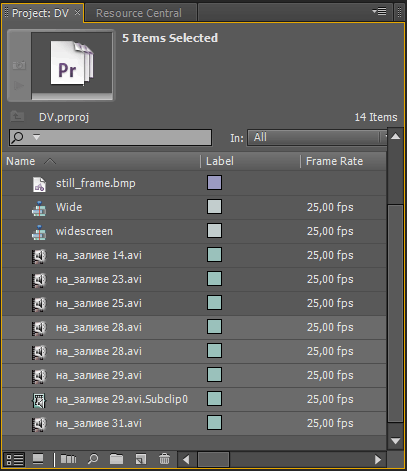The image size is (407, 471).
Task: Switch to List View button
Action: click(14, 460)
